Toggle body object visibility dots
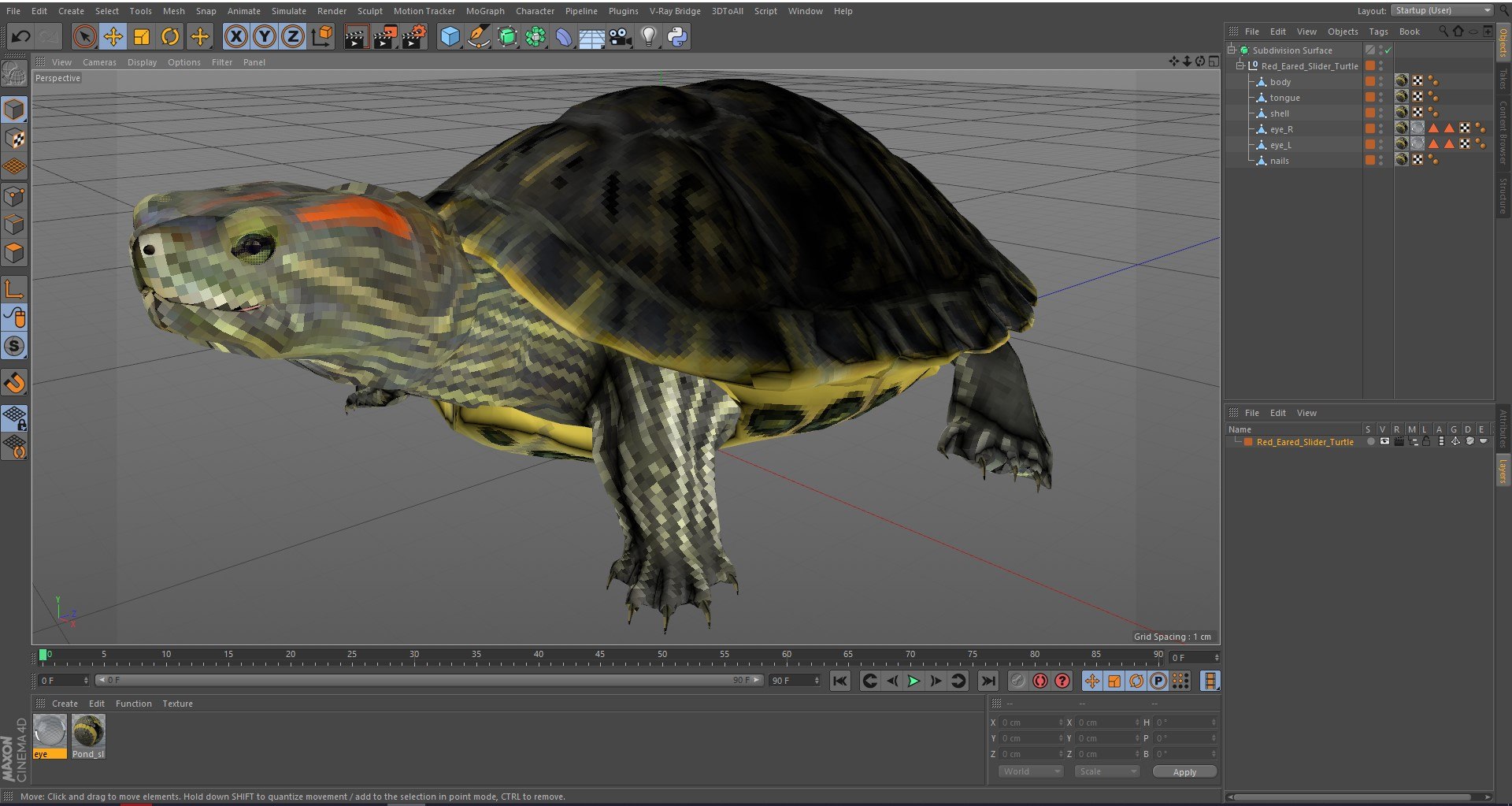 point(1380,82)
